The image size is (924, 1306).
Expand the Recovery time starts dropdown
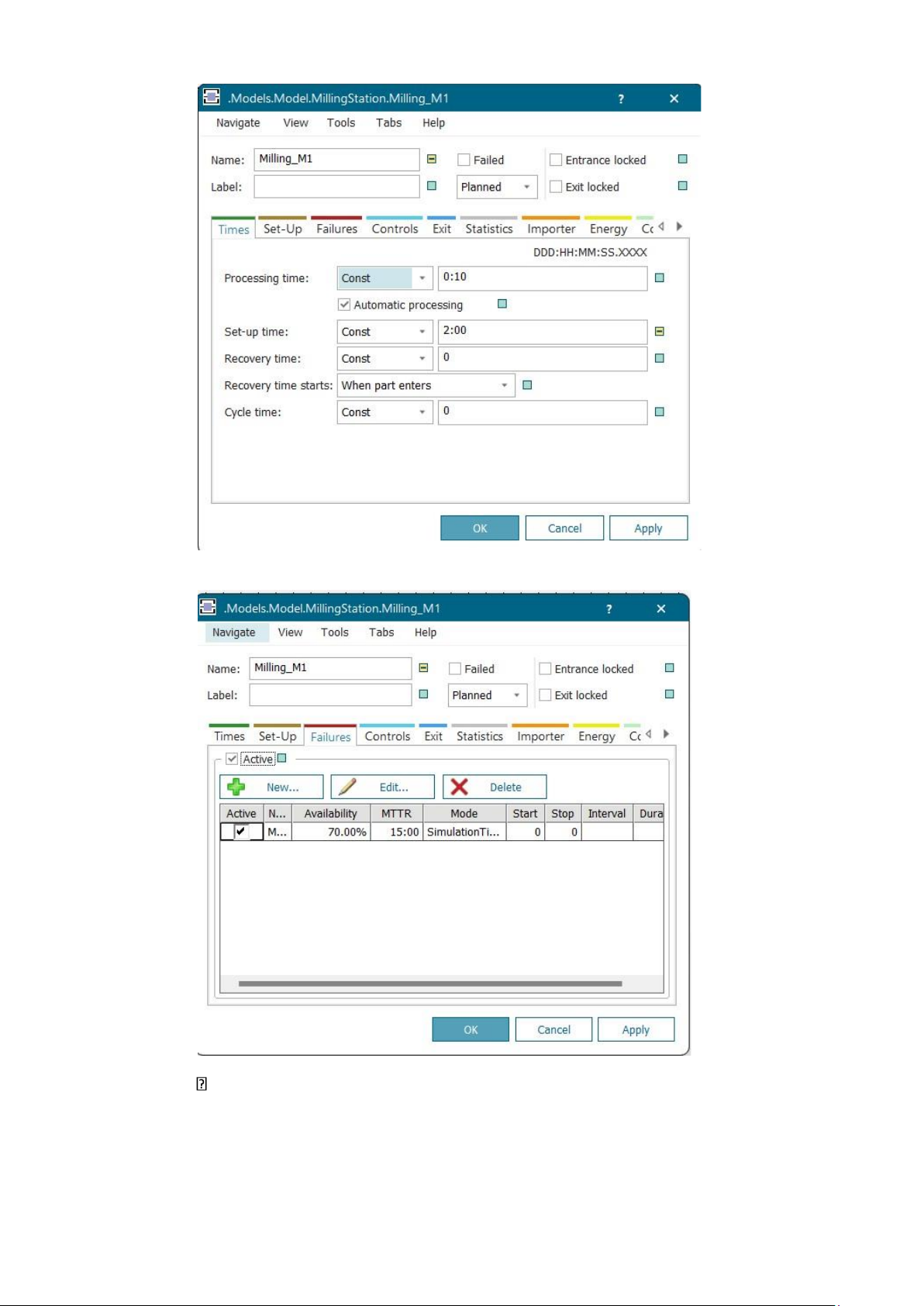tap(504, 385)
